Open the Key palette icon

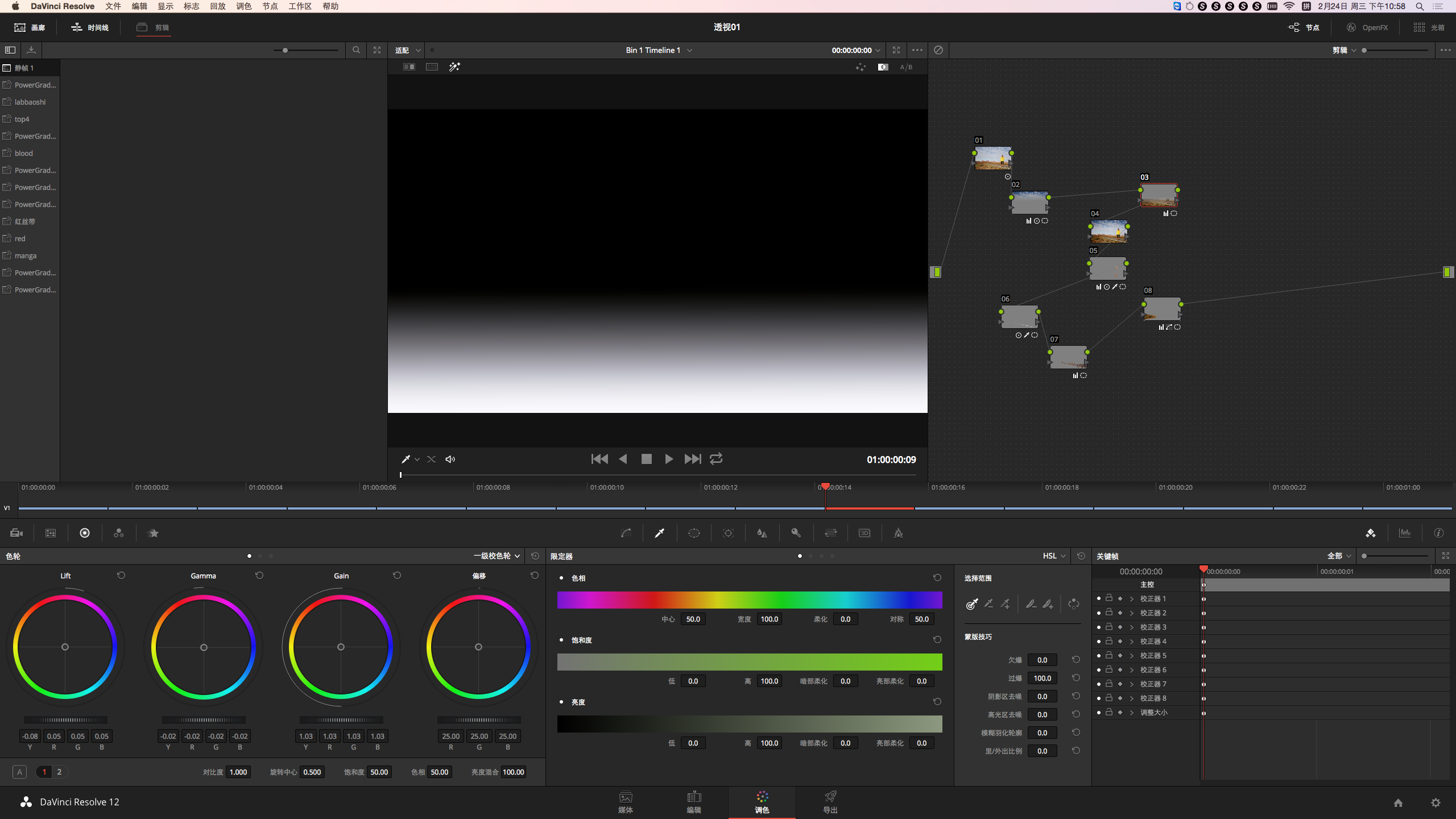click(x=796, y=533)
